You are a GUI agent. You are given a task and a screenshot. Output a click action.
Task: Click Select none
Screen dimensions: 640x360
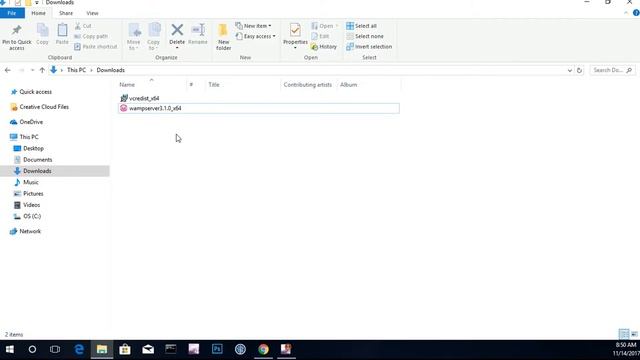click(x=365, y=36)
